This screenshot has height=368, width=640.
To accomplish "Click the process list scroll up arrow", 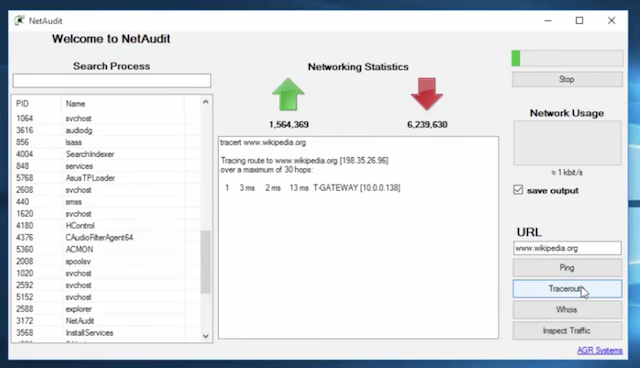I will 205,102.
